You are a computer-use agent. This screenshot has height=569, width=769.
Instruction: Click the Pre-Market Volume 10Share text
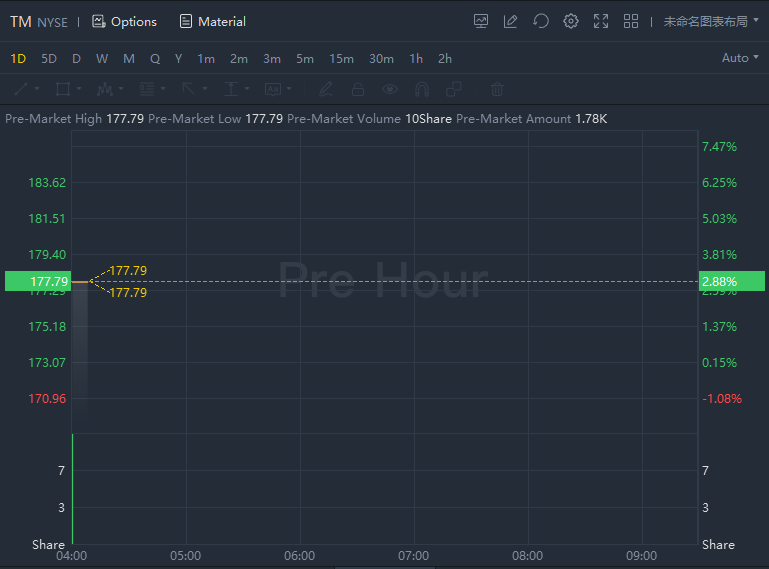pyautogui.click(x=369, y=119)
